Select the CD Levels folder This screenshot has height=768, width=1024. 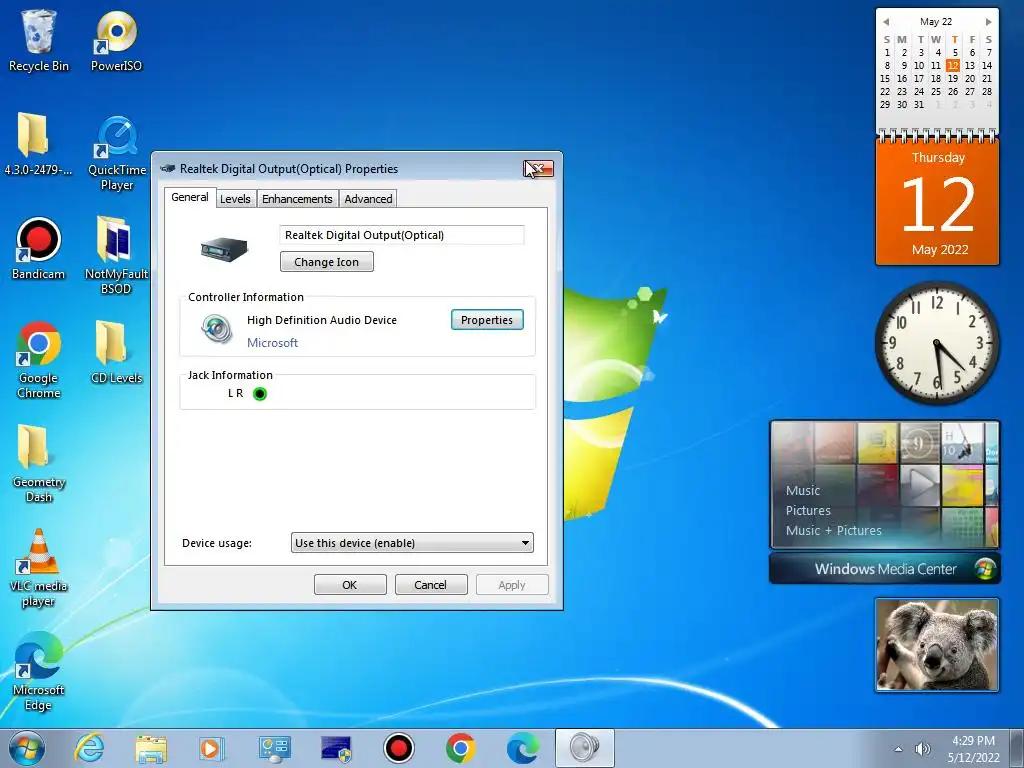(116, 351)
